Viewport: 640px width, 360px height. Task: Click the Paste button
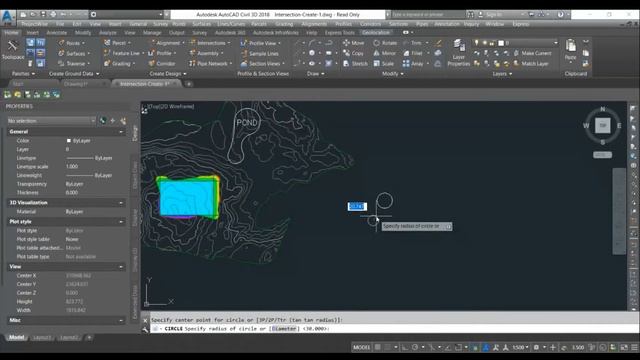(x=571, y=50)
